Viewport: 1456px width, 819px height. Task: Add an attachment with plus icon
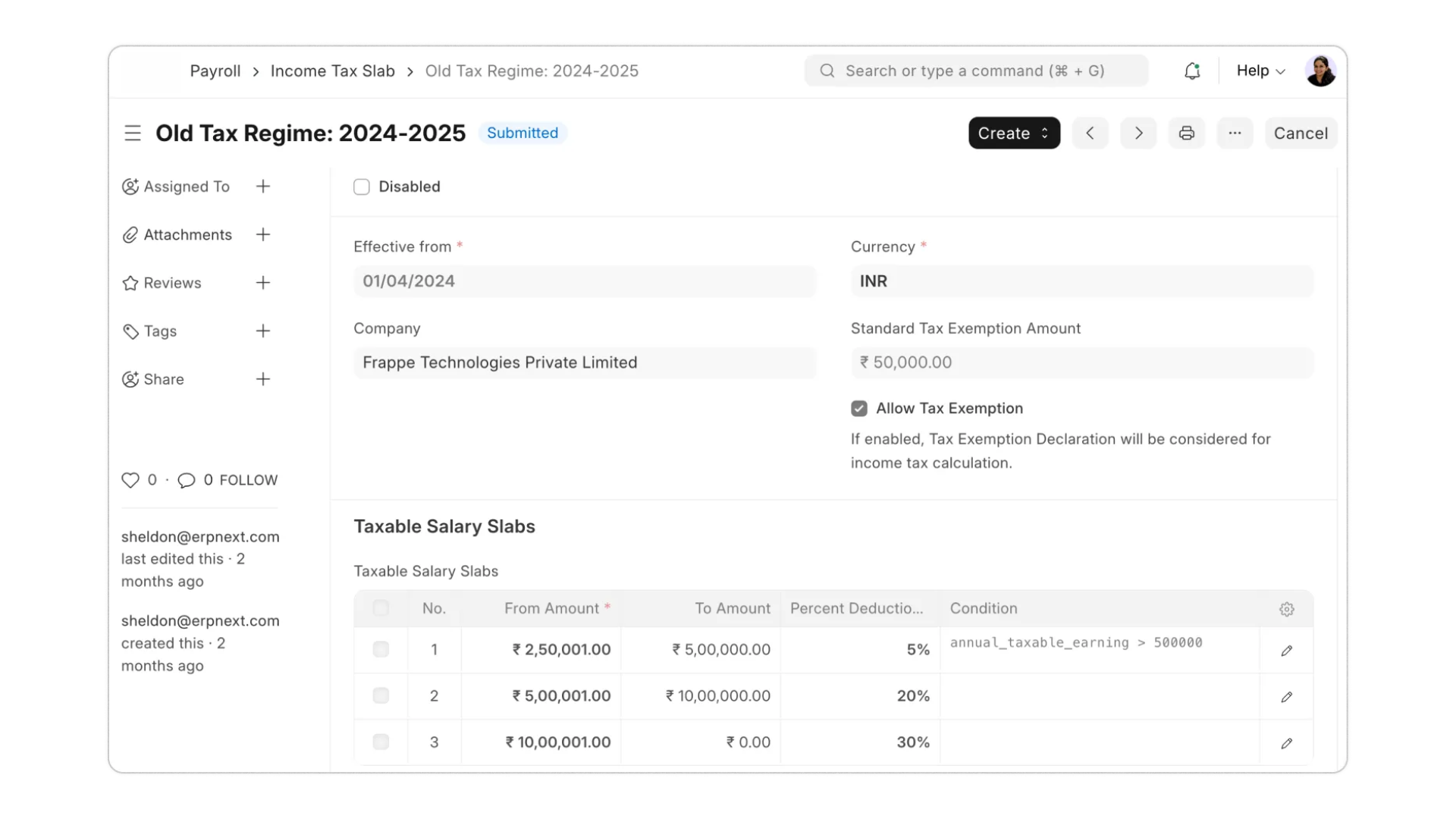click(x=263, y=235)
